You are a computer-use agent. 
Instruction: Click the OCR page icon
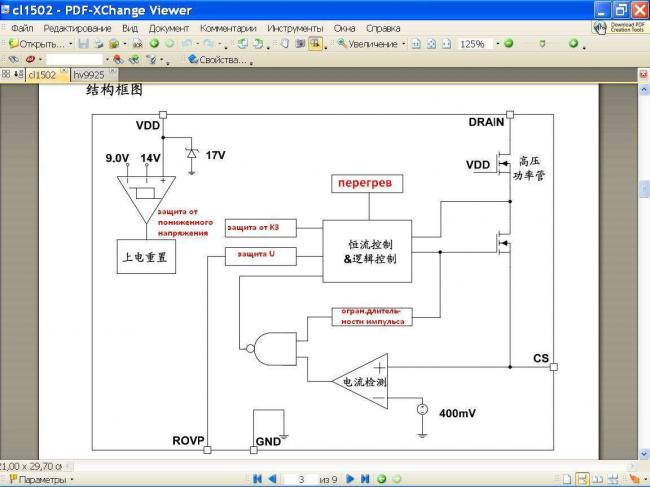137,44
